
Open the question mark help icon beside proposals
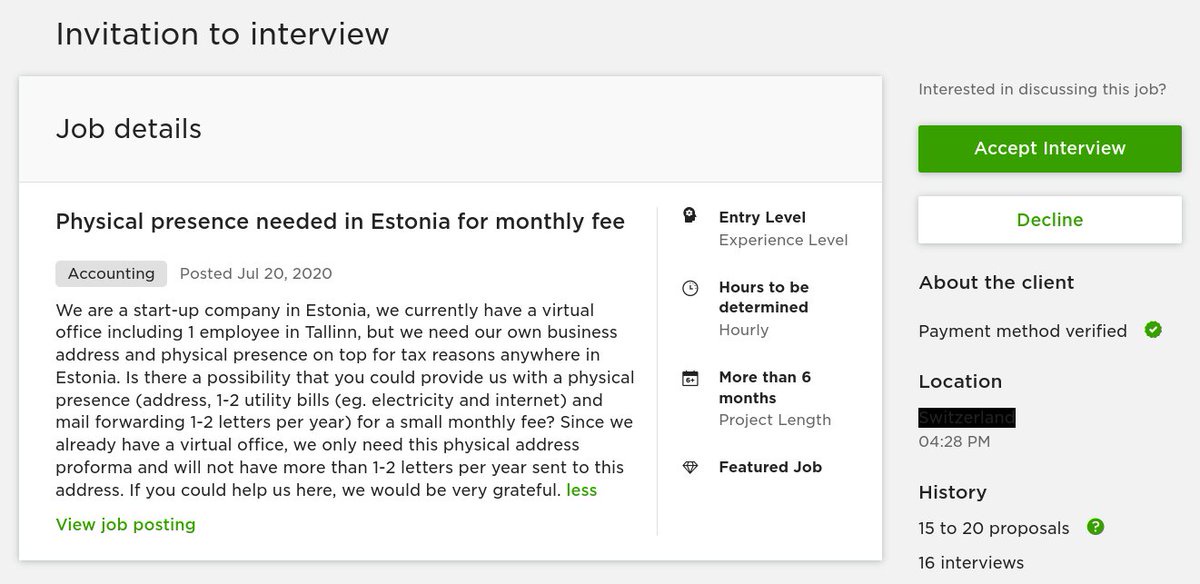(x=1095, y=527)
